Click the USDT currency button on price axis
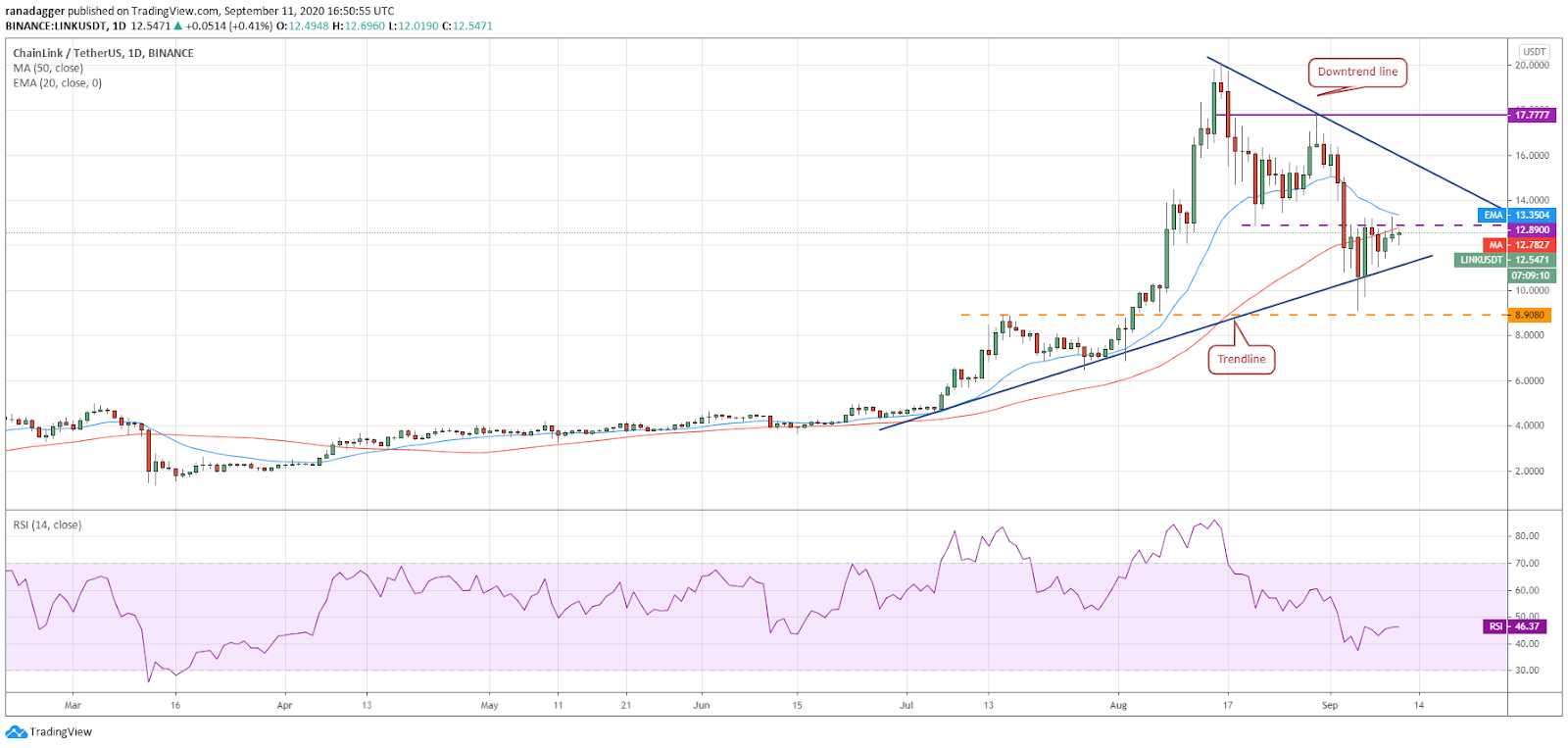1568x748 pixels. point(1534,52)
